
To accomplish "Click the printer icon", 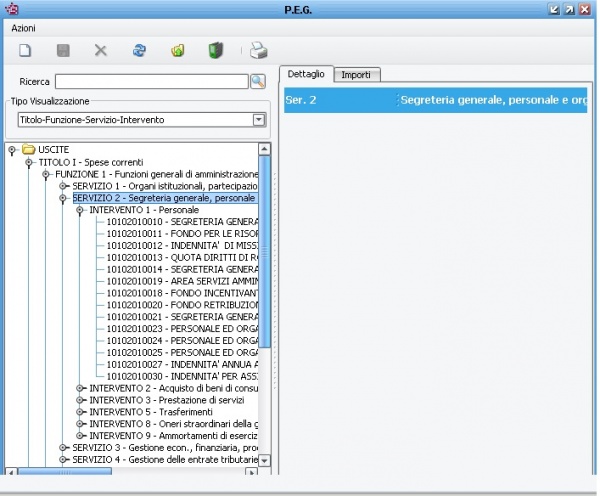I will (x=258, y=50).
